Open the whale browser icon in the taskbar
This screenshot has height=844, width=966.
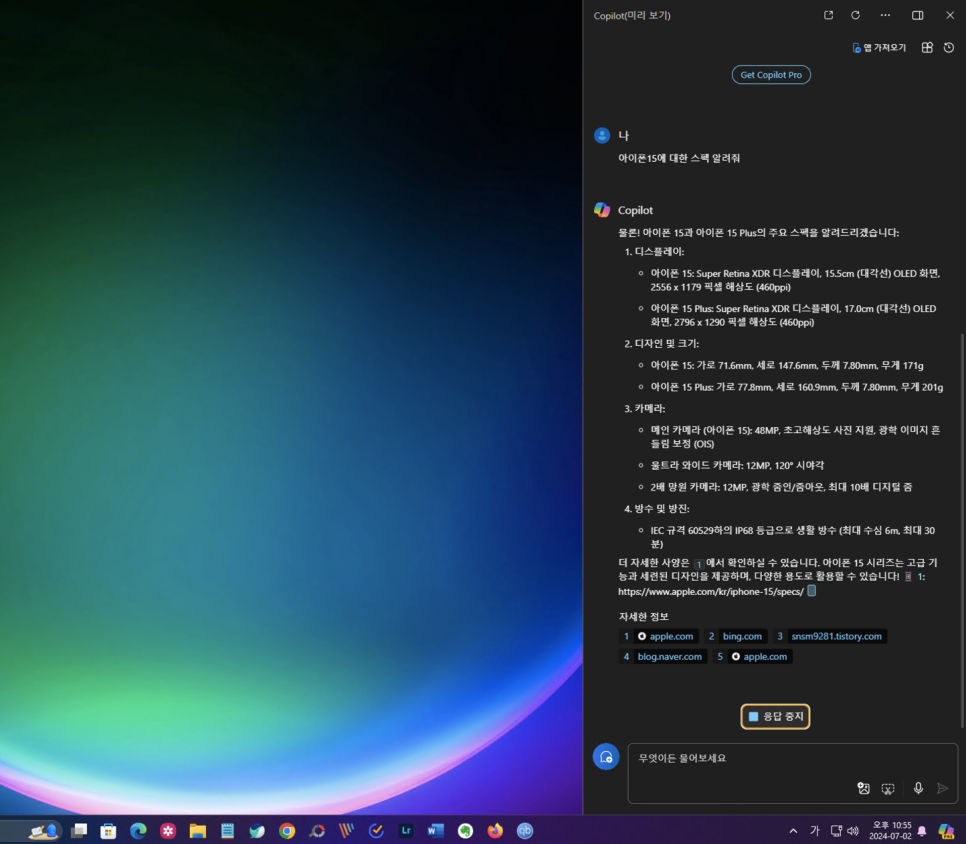pos(257,830)
